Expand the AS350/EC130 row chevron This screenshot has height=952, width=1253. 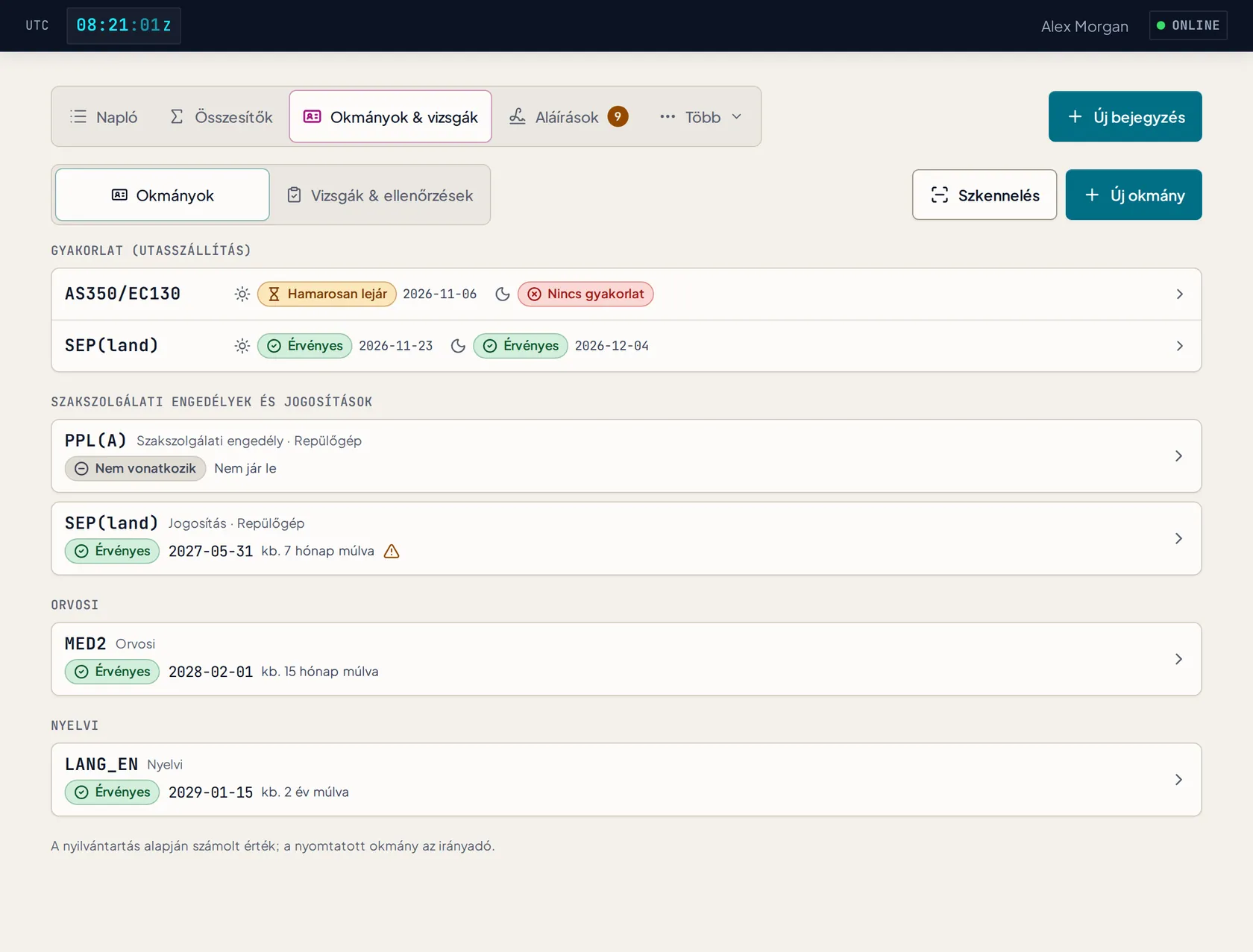(1179, 294)
